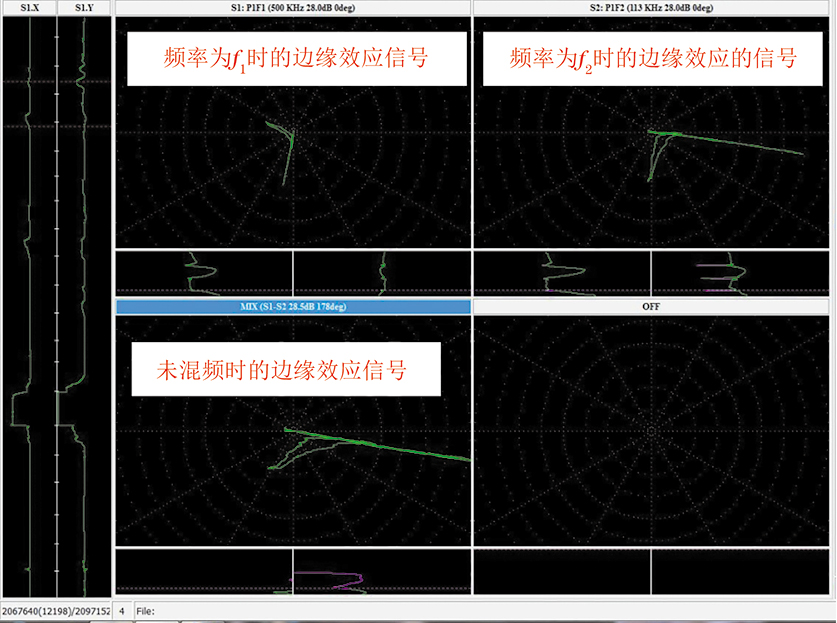Viewport: 837px width, 623px height.
Task: Click the S1.X vertical strip chart trace
Action: pyautogui.click(x=28, y=300)
